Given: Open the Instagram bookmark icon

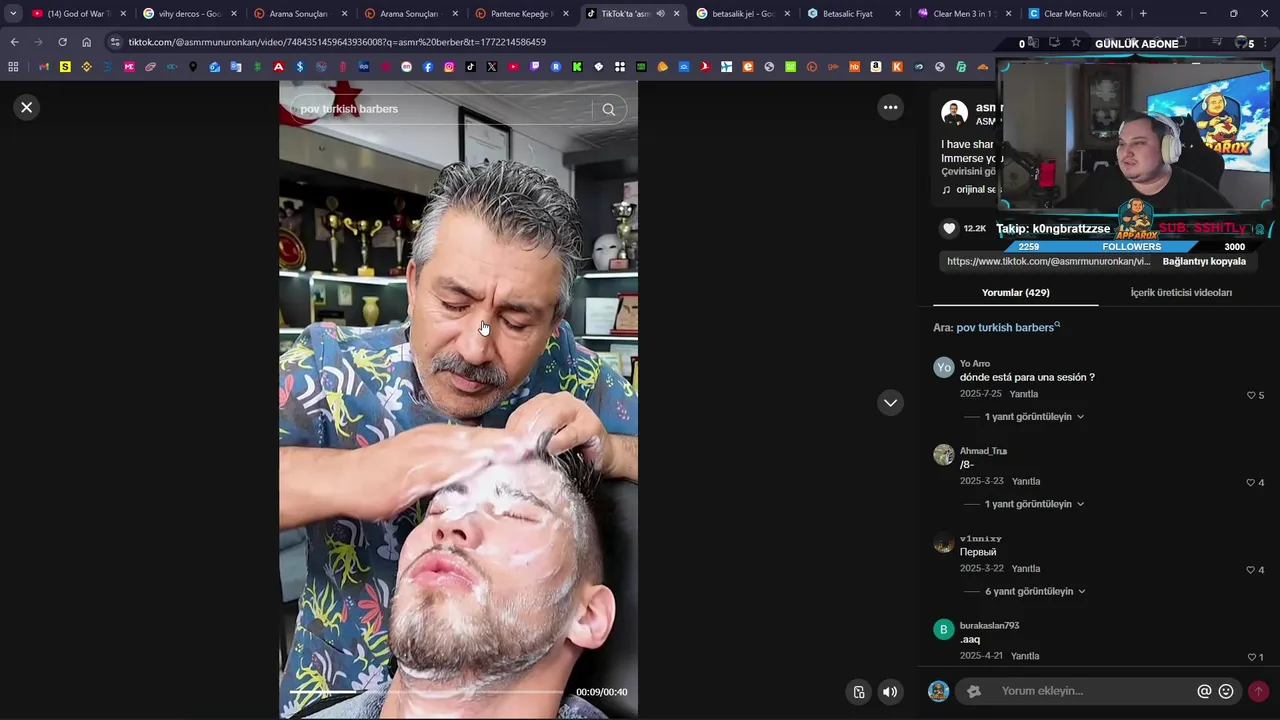Looking at the screenshot, I should coord(449,67).
